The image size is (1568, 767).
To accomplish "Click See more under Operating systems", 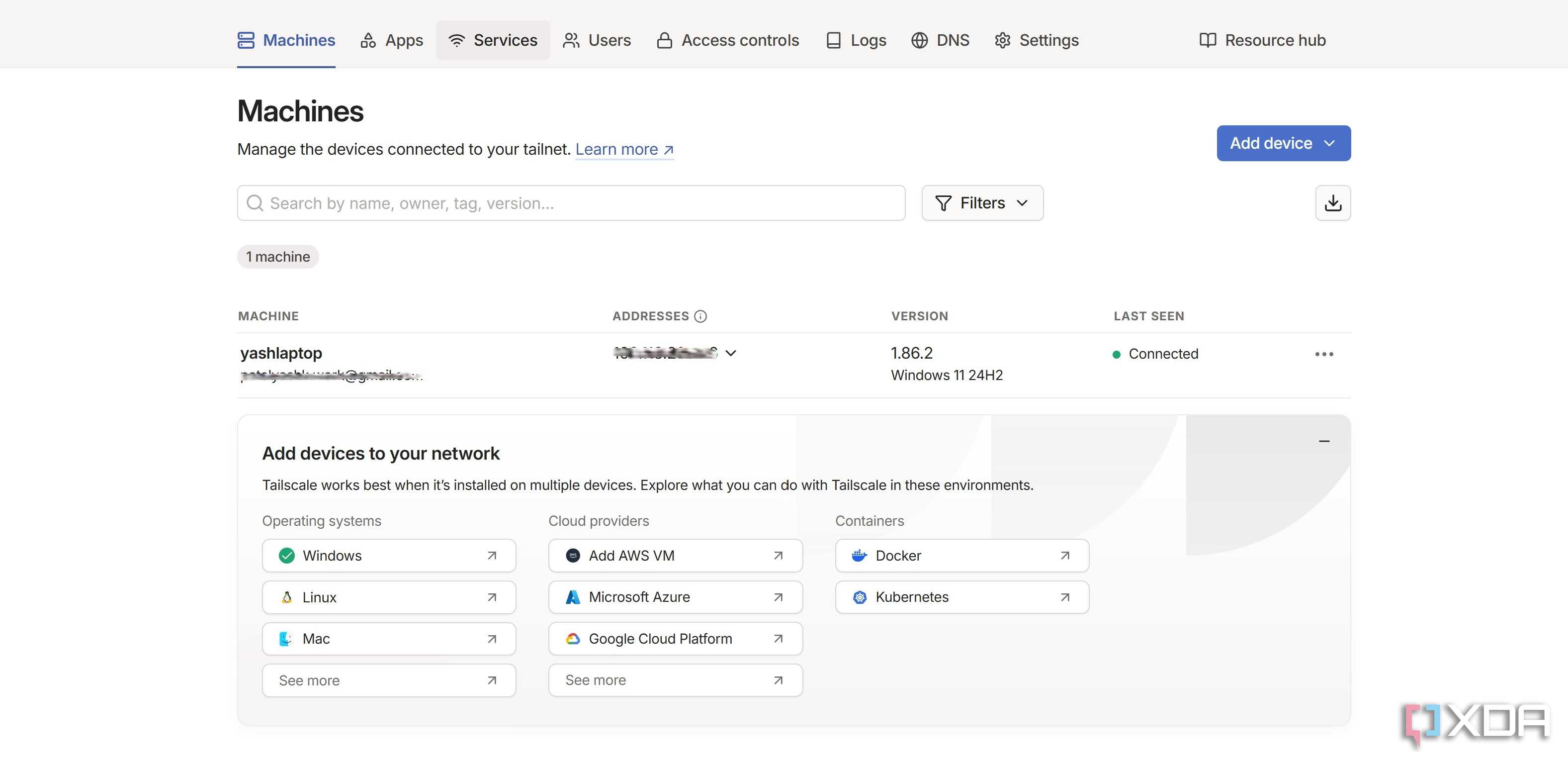I will [x=389, y=680].
